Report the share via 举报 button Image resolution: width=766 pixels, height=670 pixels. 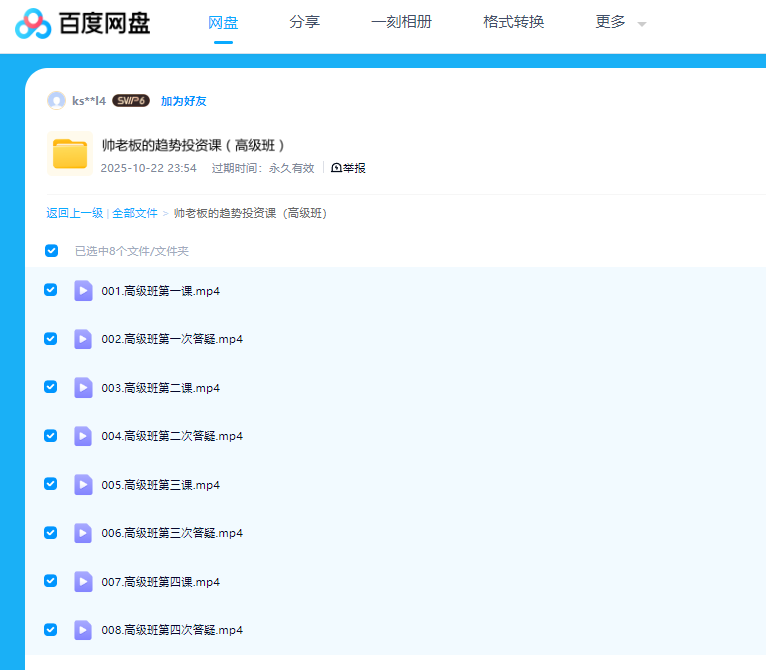(349, 168)
